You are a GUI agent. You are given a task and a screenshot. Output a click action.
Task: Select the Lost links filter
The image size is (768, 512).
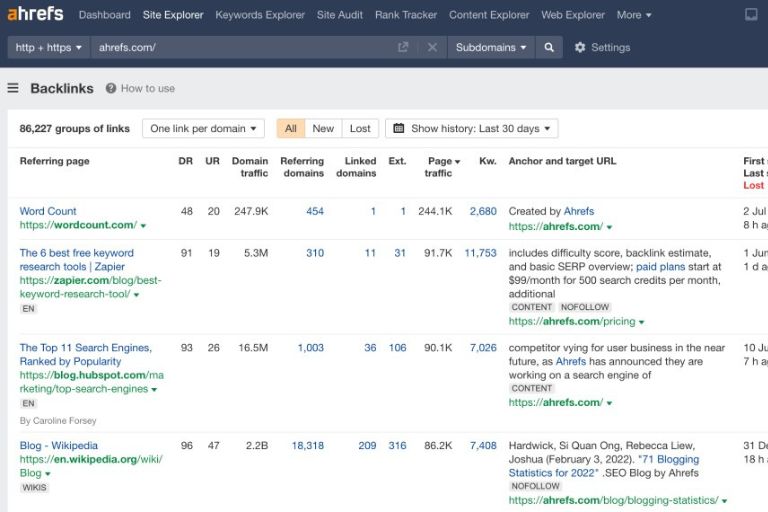pos(360,128)
